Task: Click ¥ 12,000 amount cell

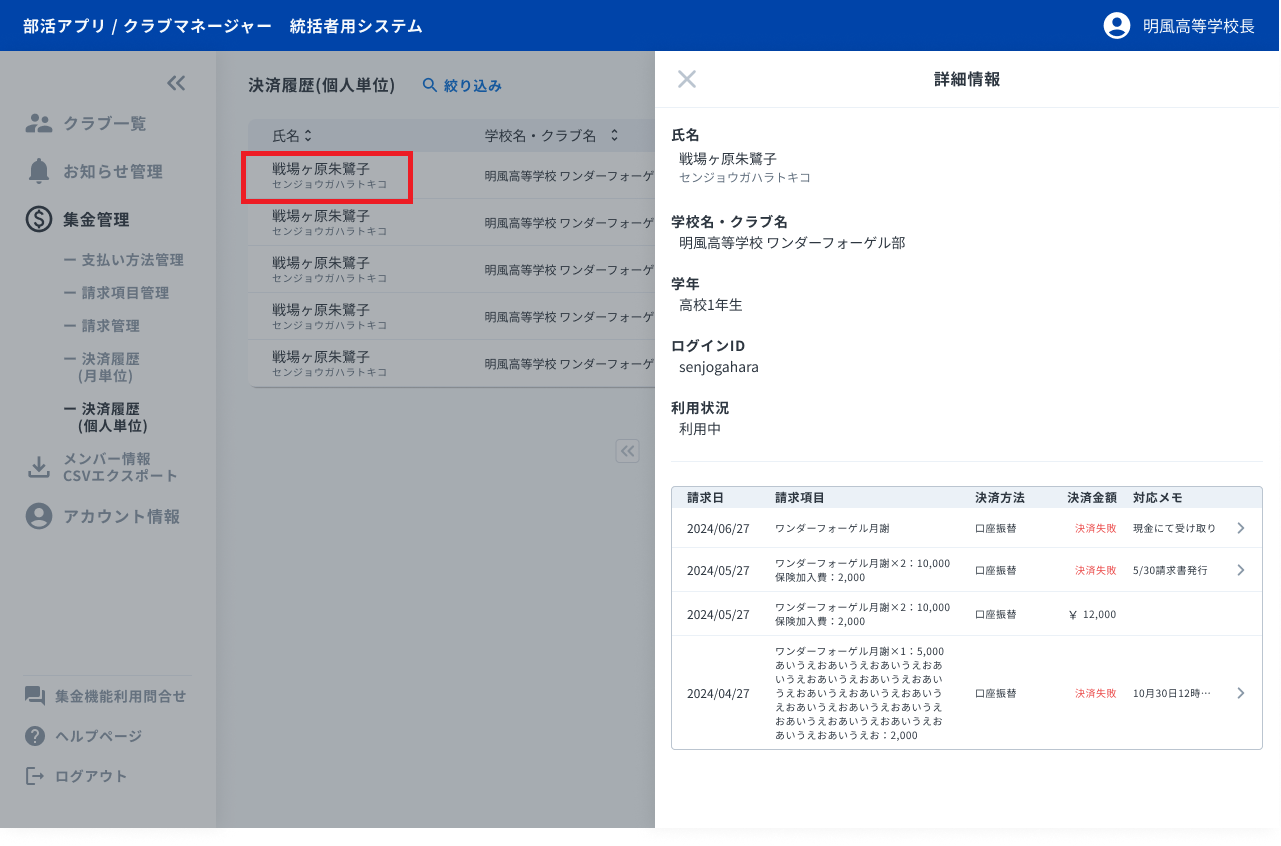Action: pos(1092,614)
